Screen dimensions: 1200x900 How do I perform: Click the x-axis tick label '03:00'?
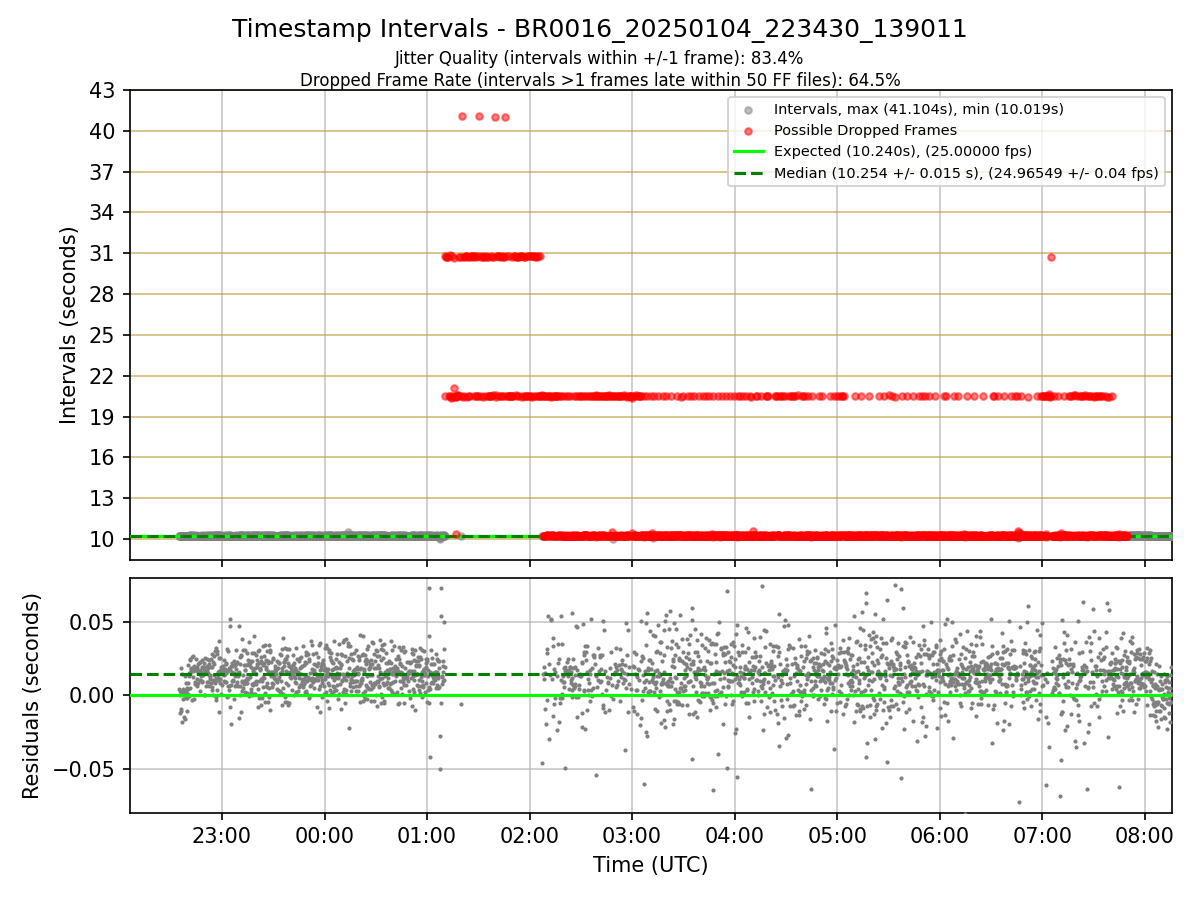[x=632, y=833]
